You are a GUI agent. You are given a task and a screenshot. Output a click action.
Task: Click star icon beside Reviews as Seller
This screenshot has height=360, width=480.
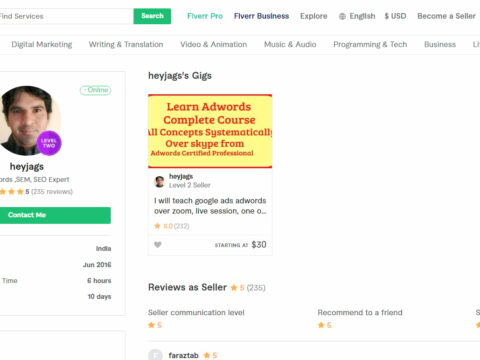click(x=234, y=288)
